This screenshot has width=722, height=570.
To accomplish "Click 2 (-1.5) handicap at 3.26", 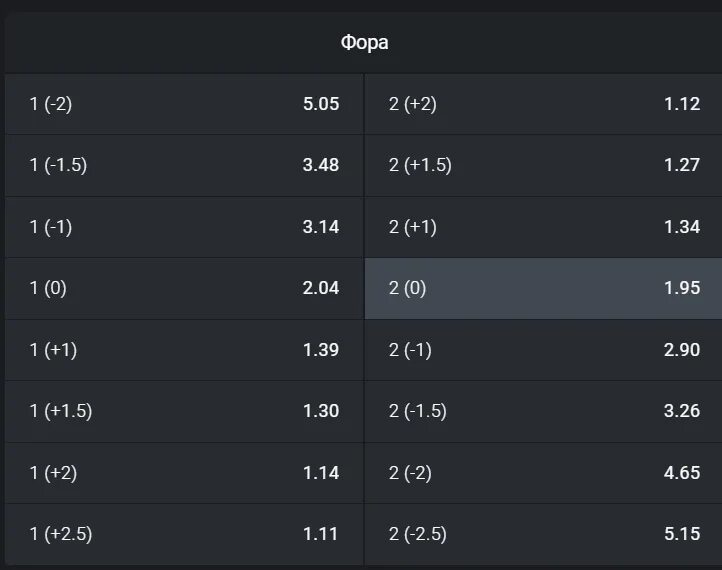I will (543, 411).
